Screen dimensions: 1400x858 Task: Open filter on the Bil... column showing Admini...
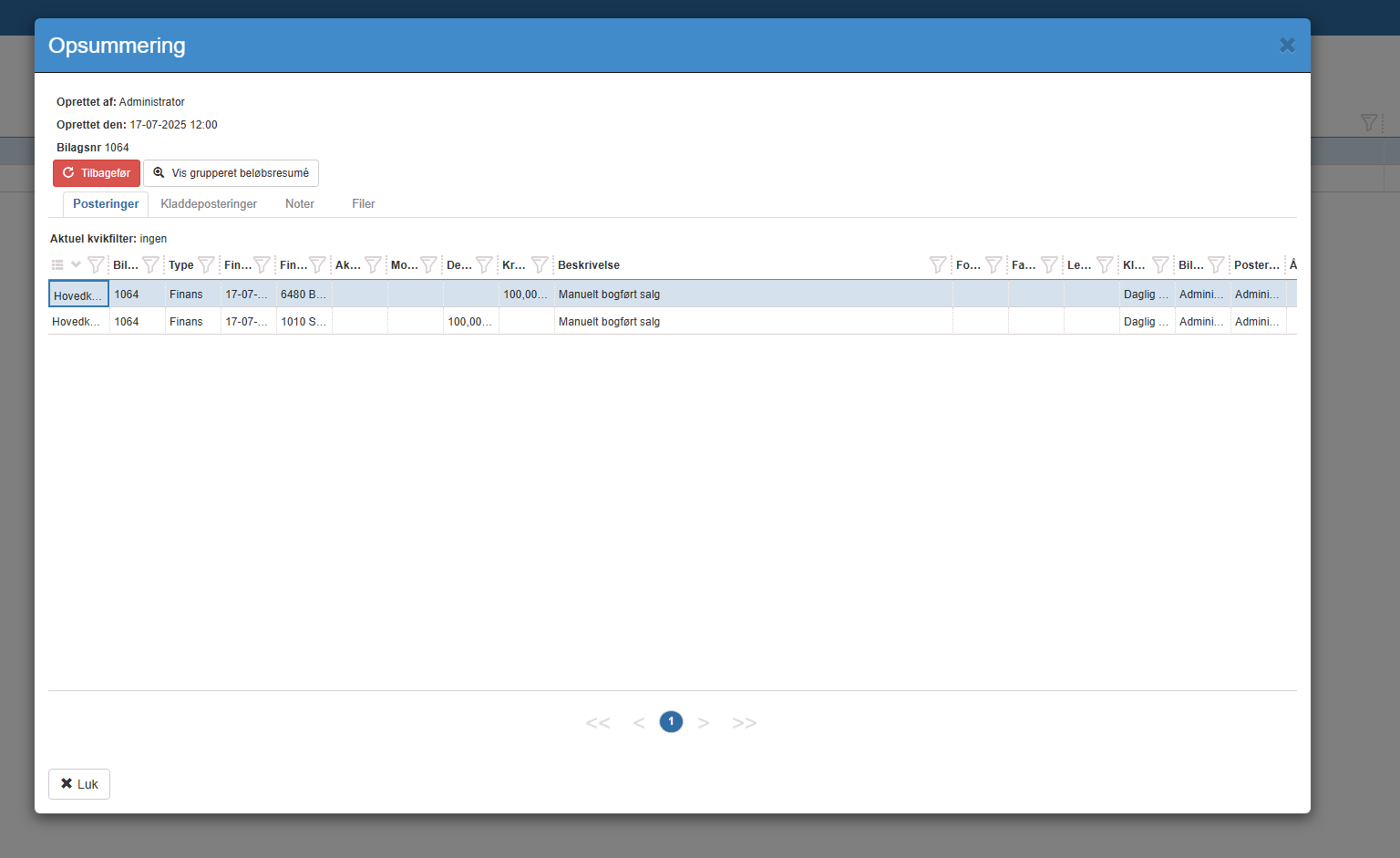click(1217, 265)
